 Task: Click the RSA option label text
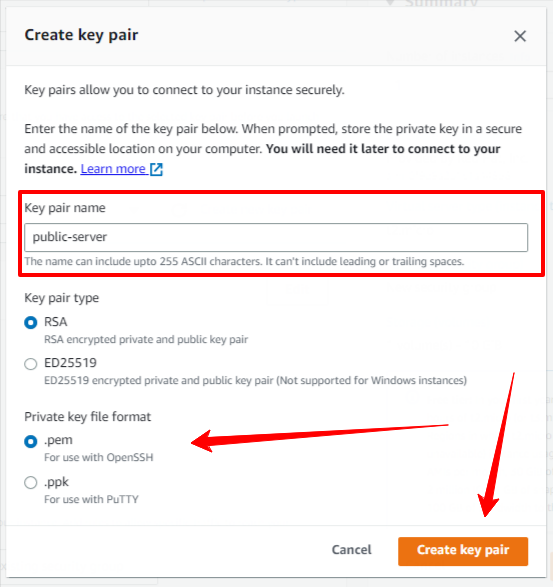[x=56, y=322]
